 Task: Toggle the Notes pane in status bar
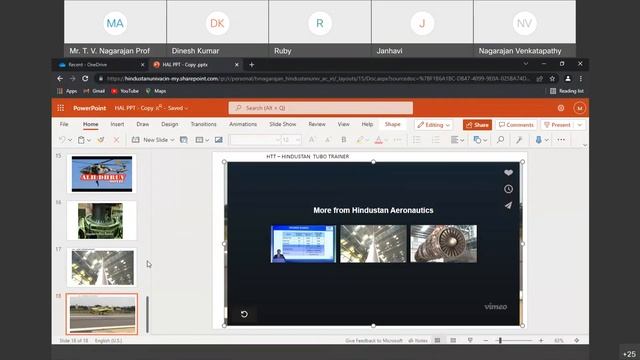[x=418, y=340]
